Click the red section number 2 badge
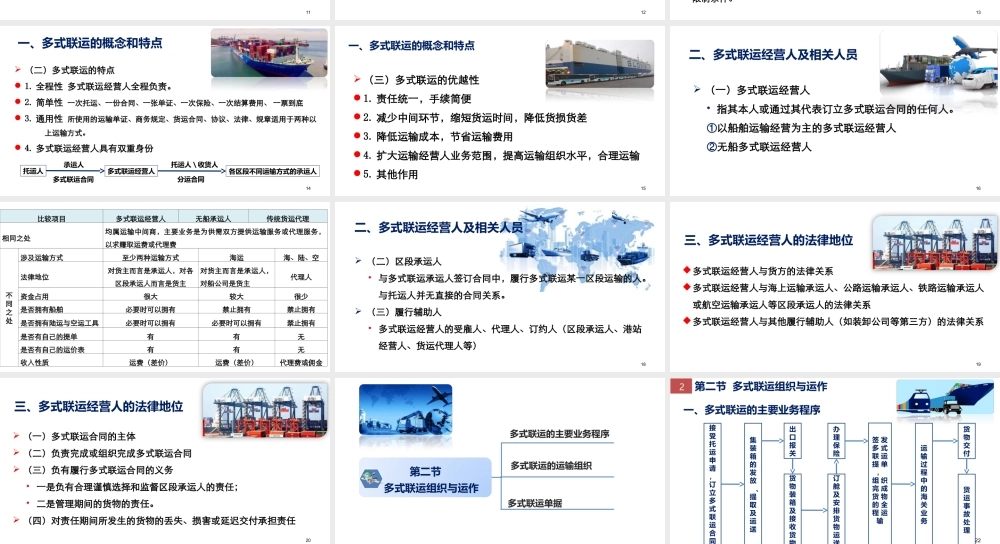 pyautogui.click(x=681, y=386)
